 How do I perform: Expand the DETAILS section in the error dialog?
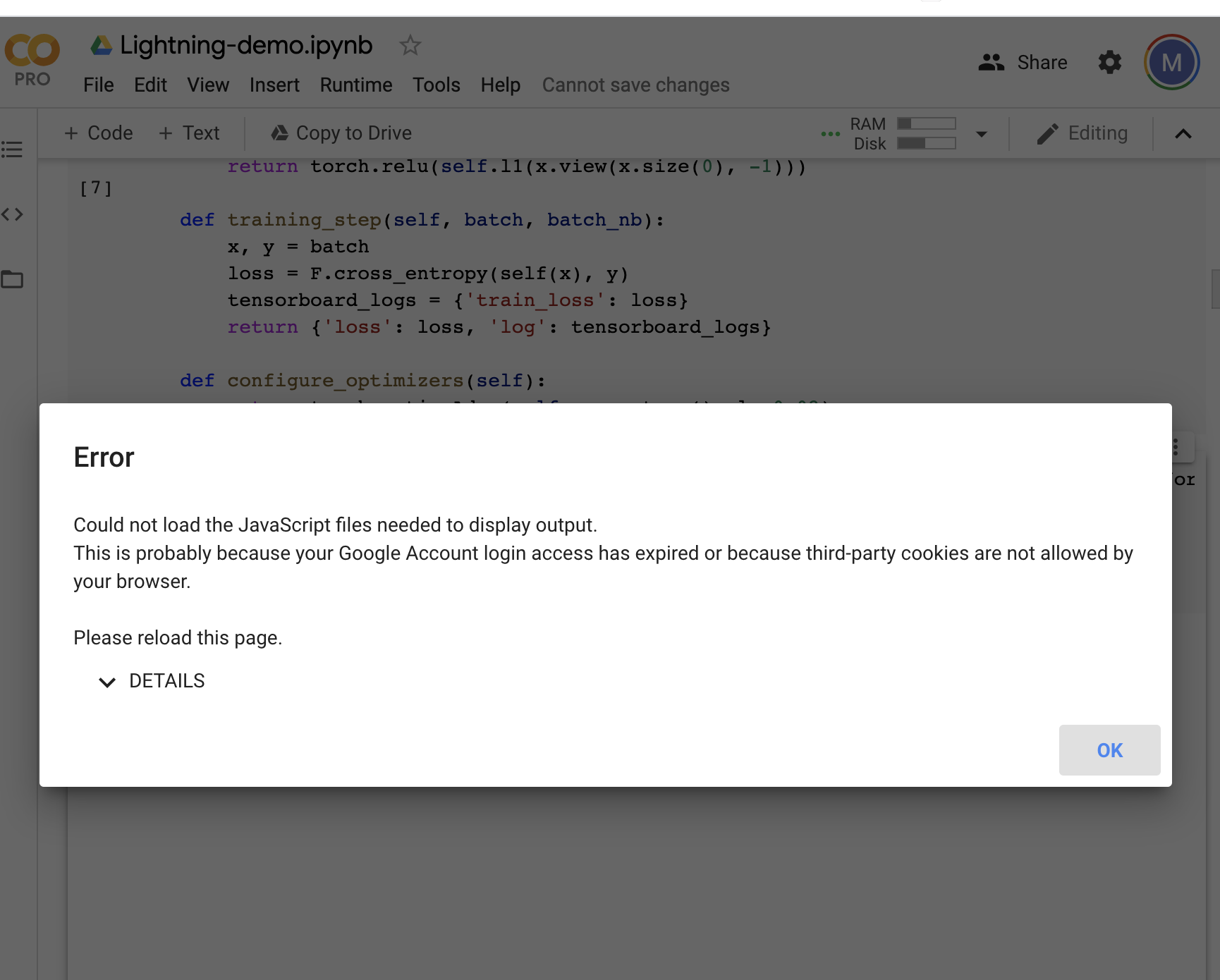pyautogui.click(x=150, y=681)
